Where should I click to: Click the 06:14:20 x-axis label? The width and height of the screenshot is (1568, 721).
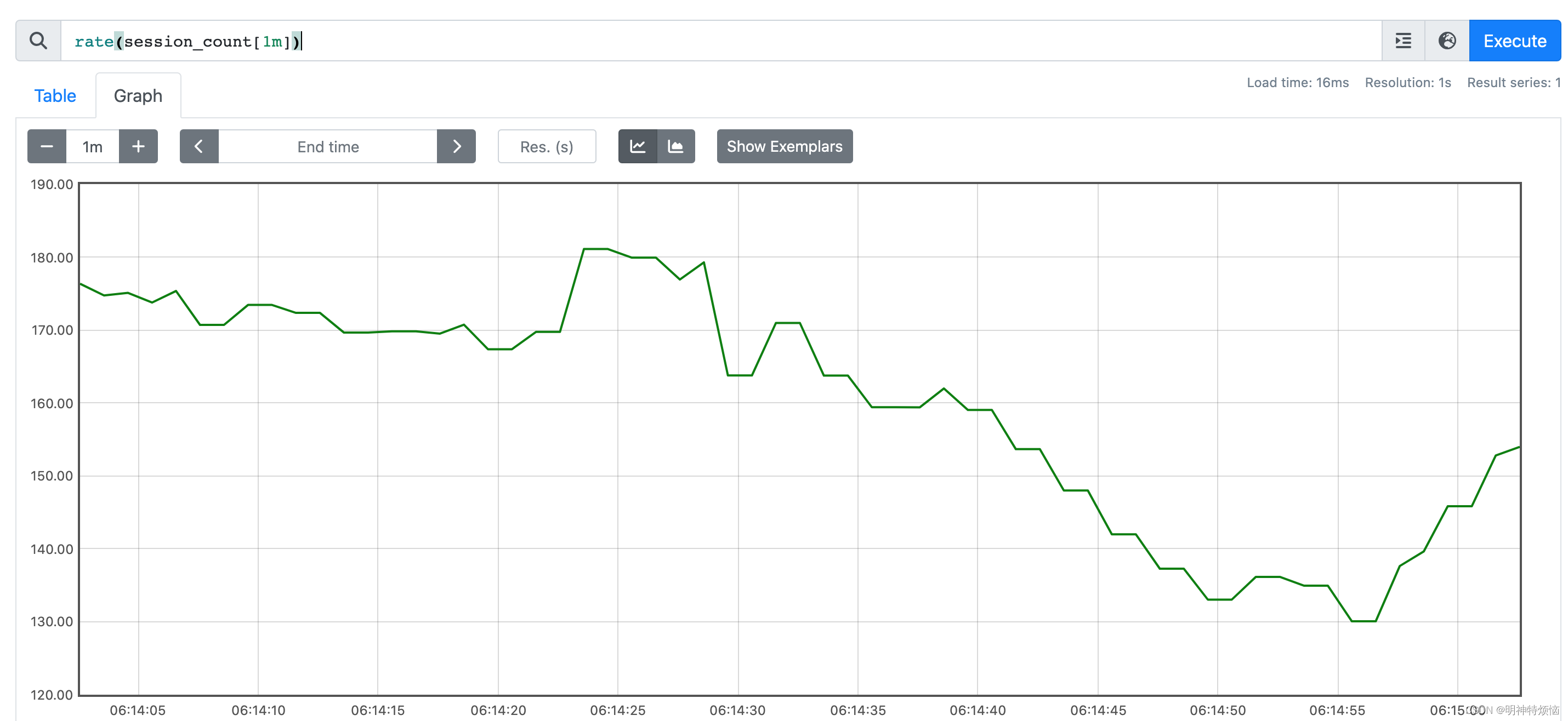point(498,710)
